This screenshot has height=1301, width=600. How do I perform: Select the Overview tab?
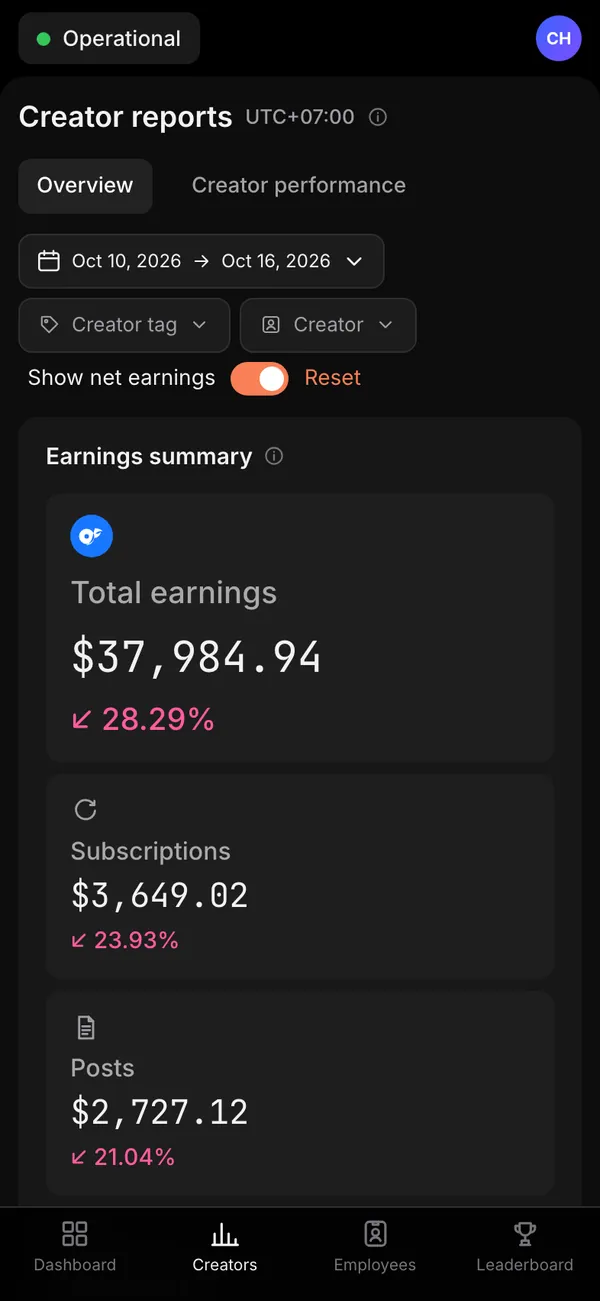85,186
